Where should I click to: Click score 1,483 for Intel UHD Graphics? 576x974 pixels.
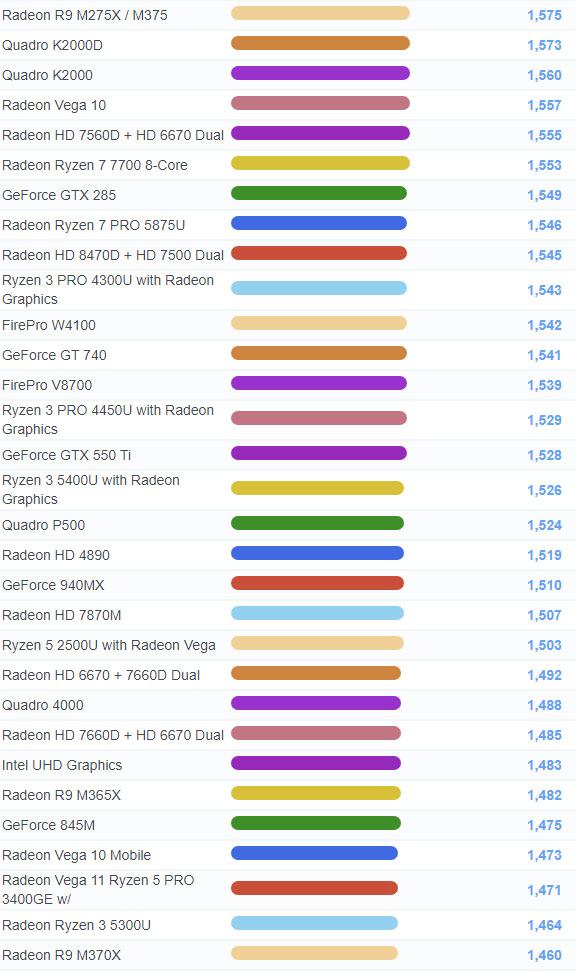click(x=544, y=765)
